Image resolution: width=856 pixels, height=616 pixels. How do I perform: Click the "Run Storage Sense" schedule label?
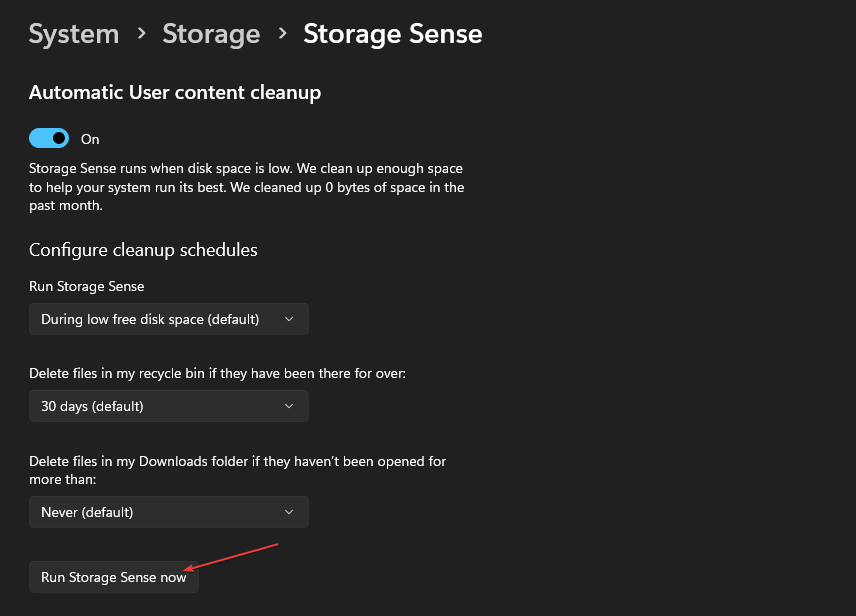point(86,286)
